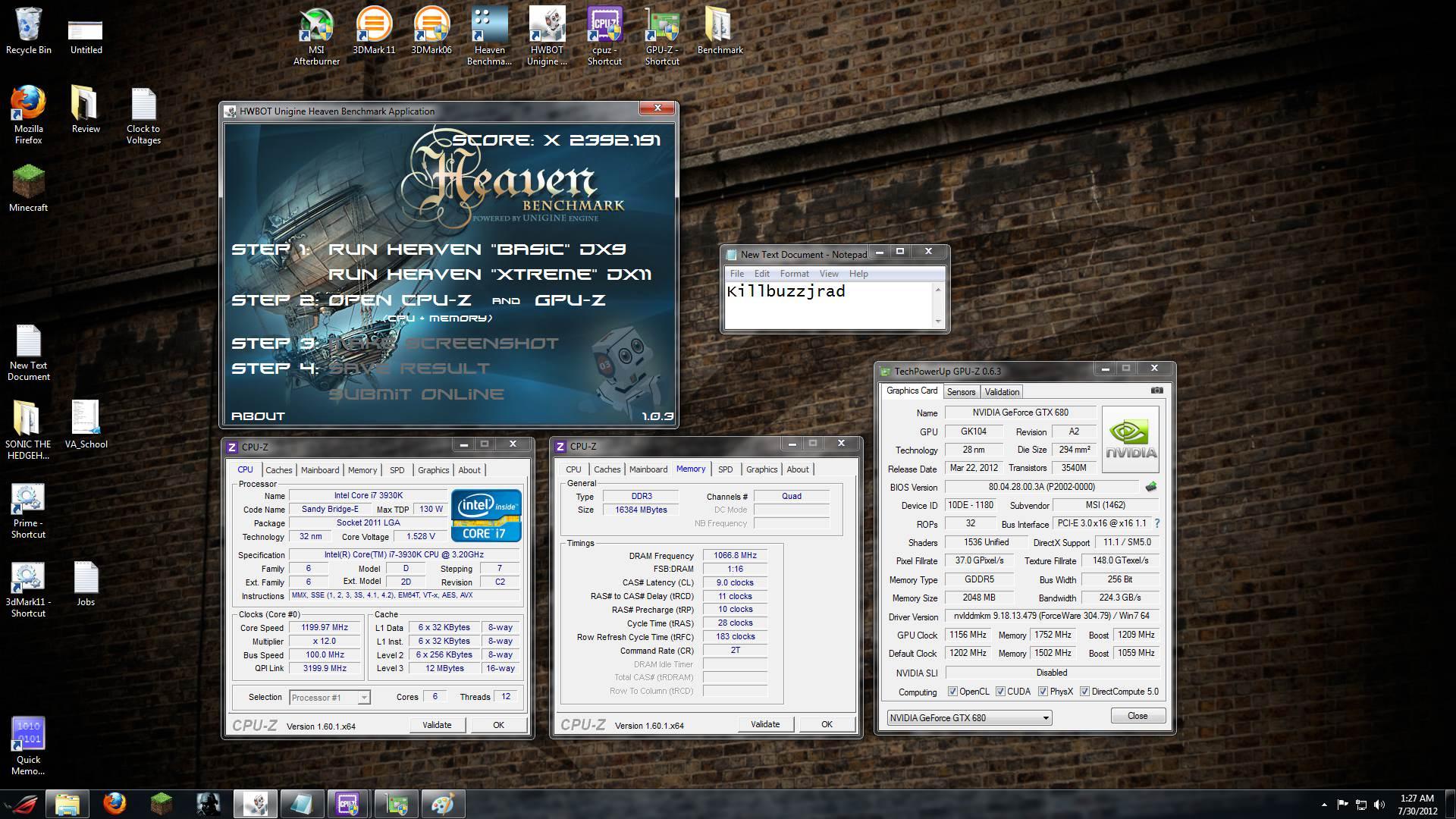Open About tab in left CPU-Z window

(469, 470)
